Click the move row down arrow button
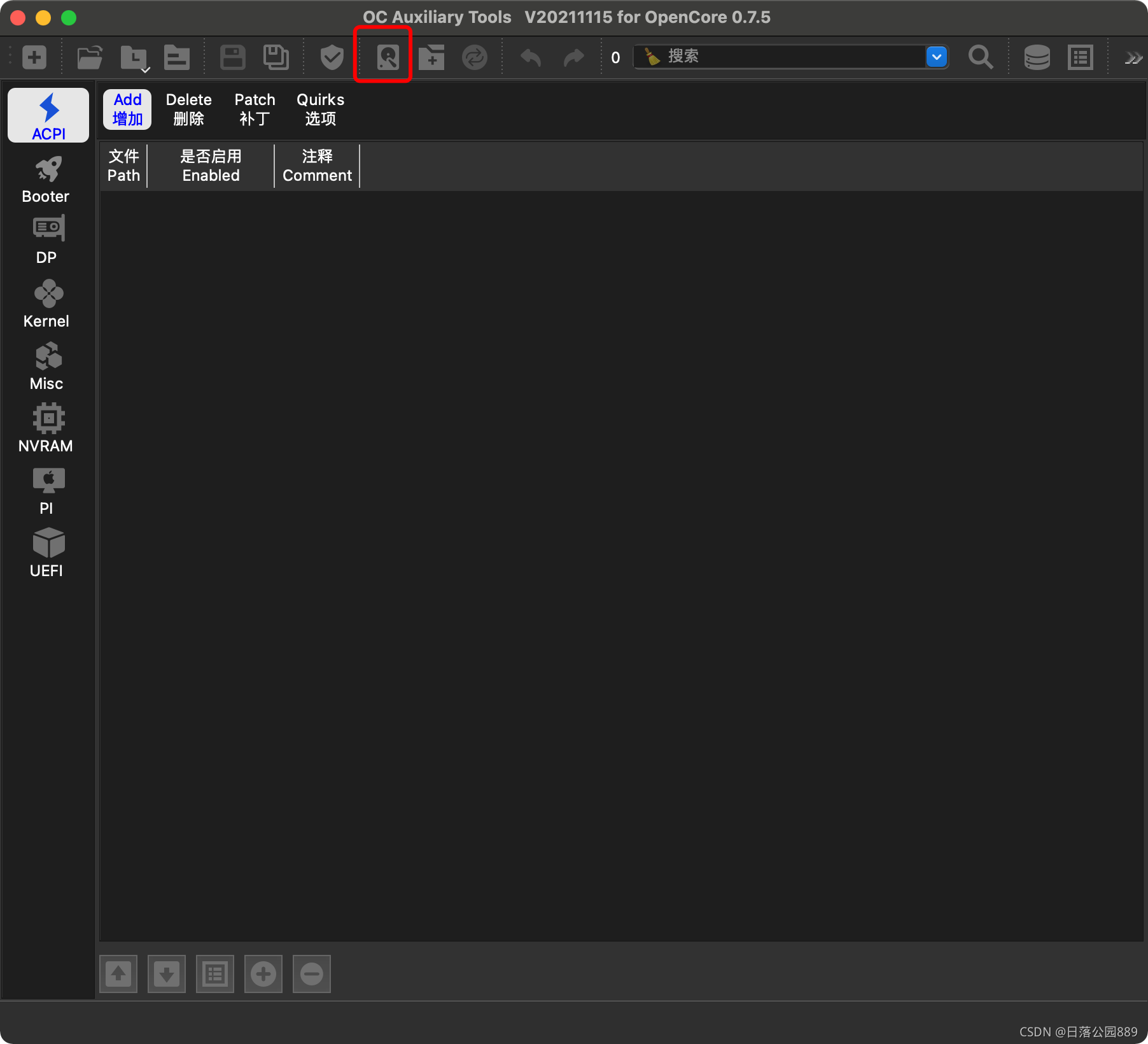This screenshot has height=1044, width=1148. (167, 974)
